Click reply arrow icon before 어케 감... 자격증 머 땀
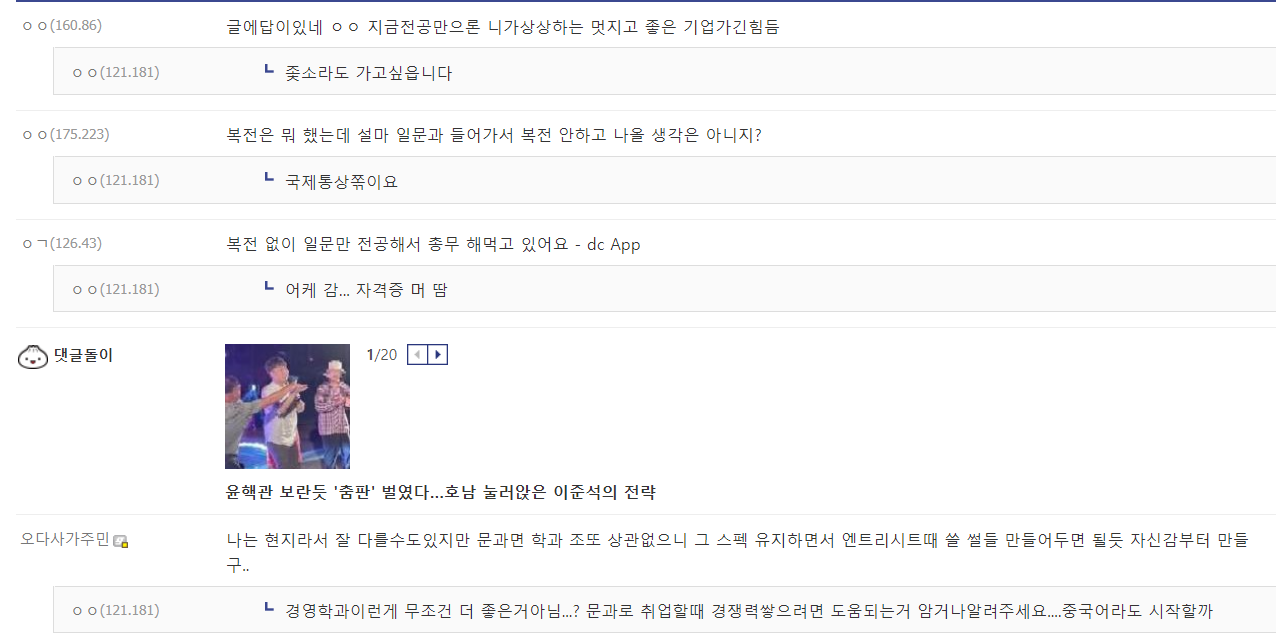The width and height of the screenshot is (1276, 642). [268, 286]
